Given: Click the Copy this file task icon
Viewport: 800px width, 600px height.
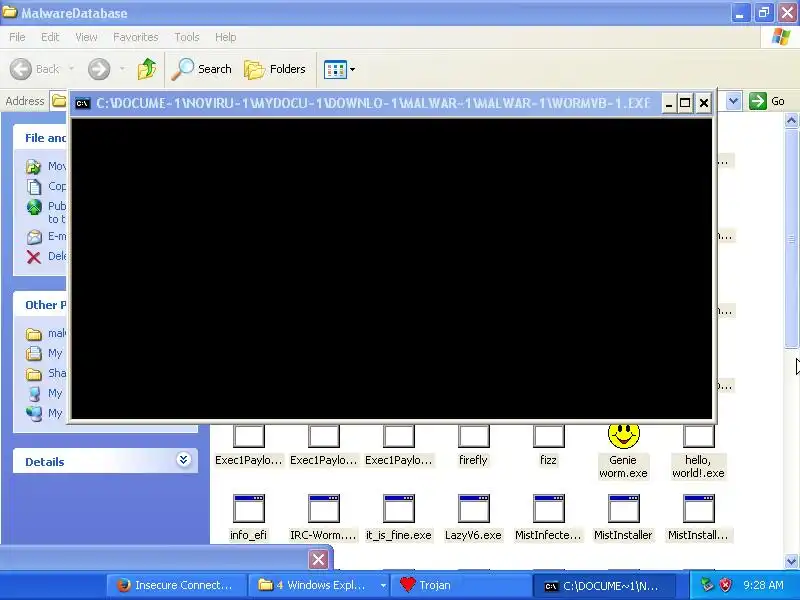Looking at the screenshot, I should coord(34,187).
